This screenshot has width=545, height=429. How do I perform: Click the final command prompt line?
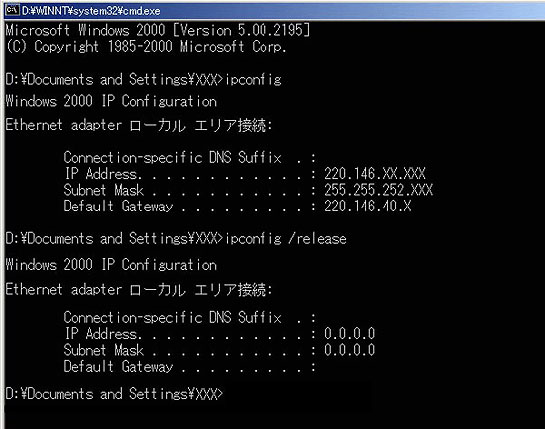click(114, 394)
